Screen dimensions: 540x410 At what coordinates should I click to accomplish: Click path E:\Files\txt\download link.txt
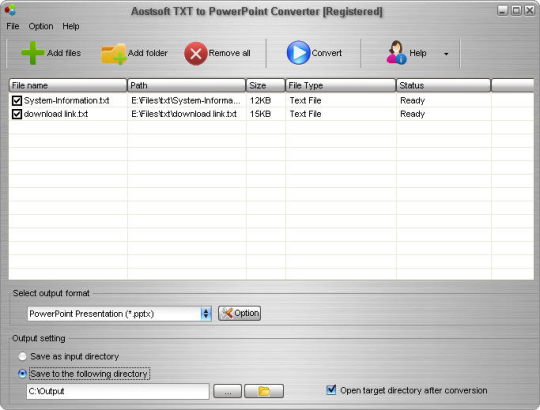tap(184, 114)
